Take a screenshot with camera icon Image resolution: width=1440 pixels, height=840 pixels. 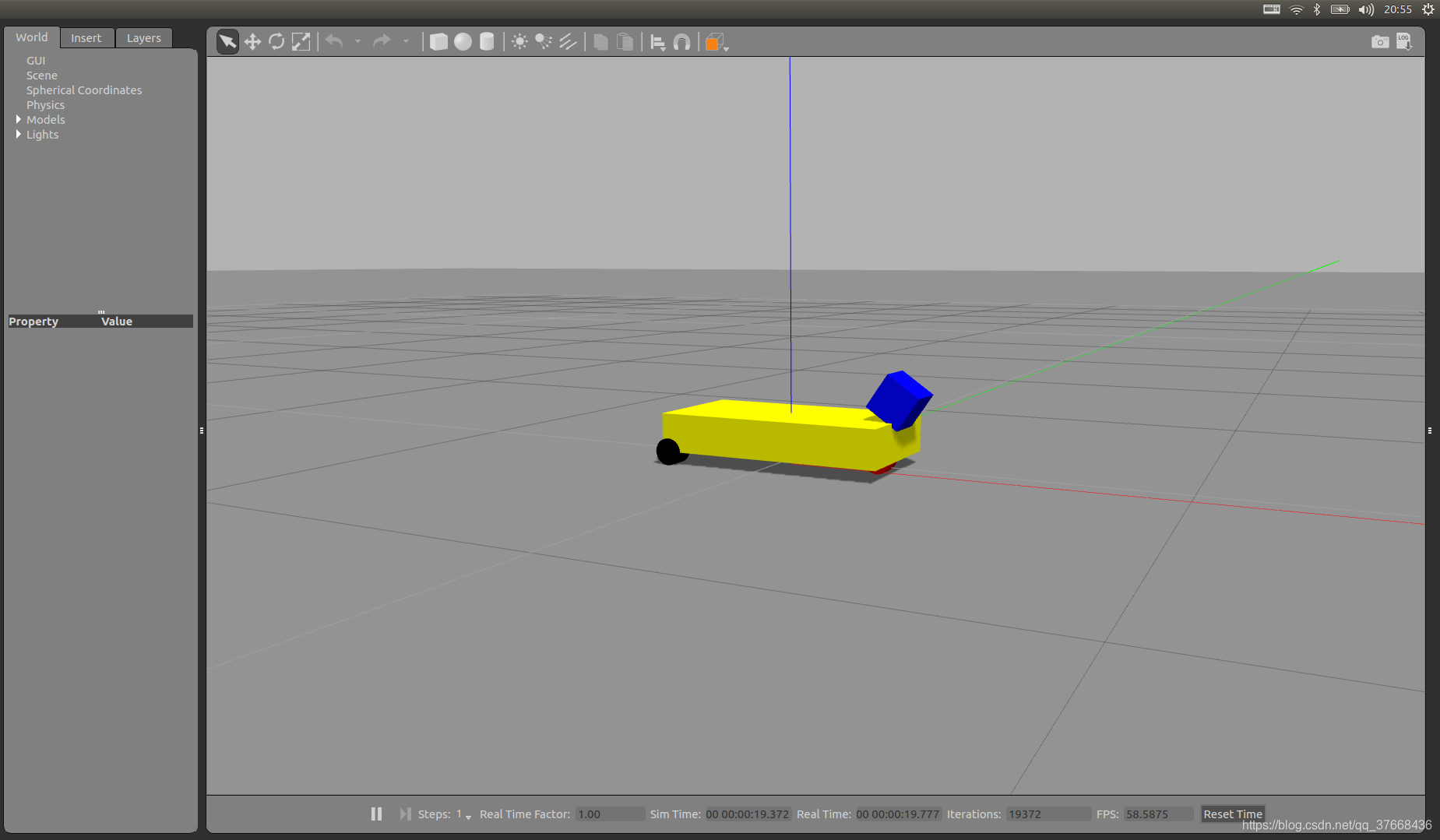[x=1379, y=41]
